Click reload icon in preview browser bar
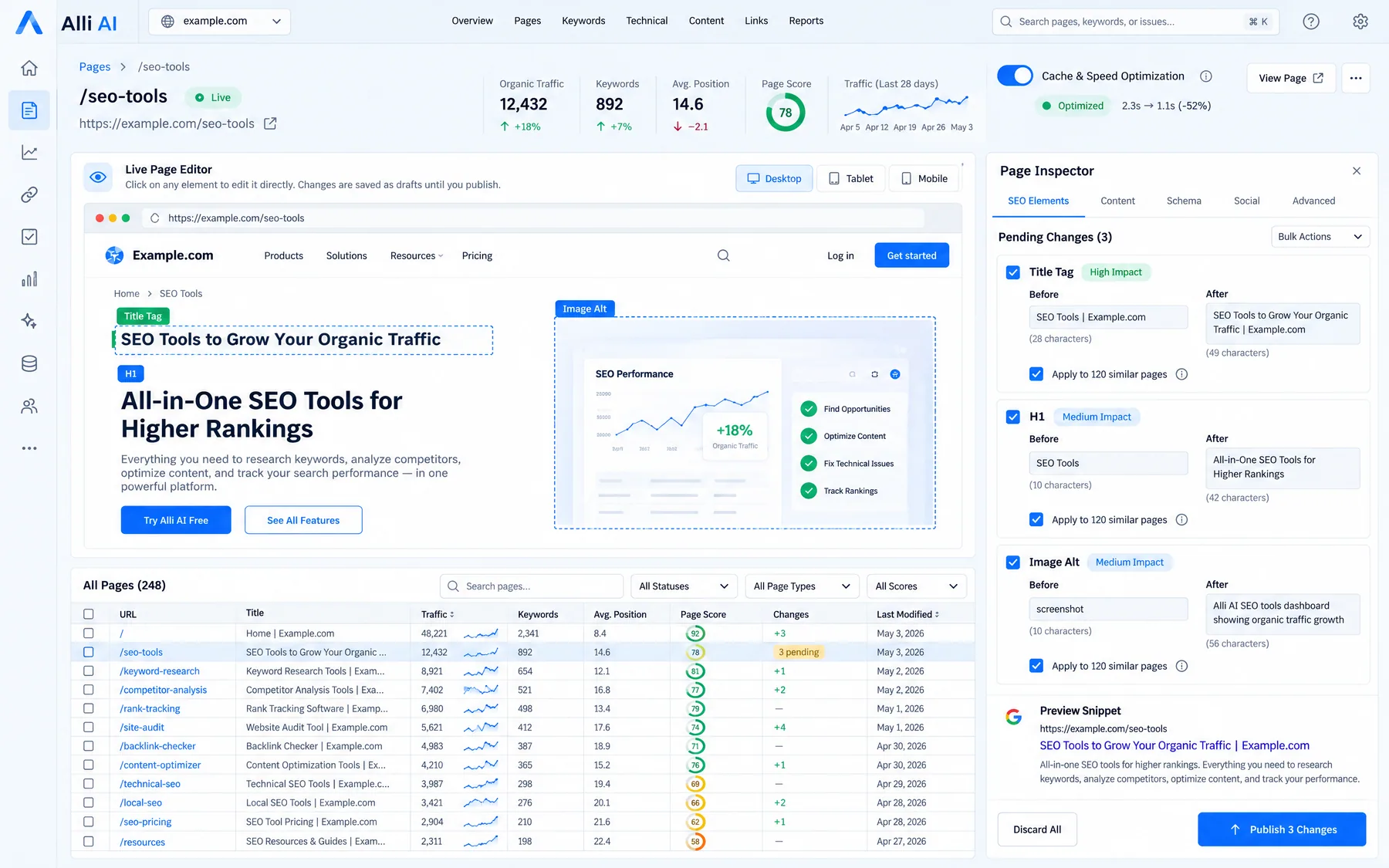The height and width of the screenshot is (868, 1389). coord(154,218)
